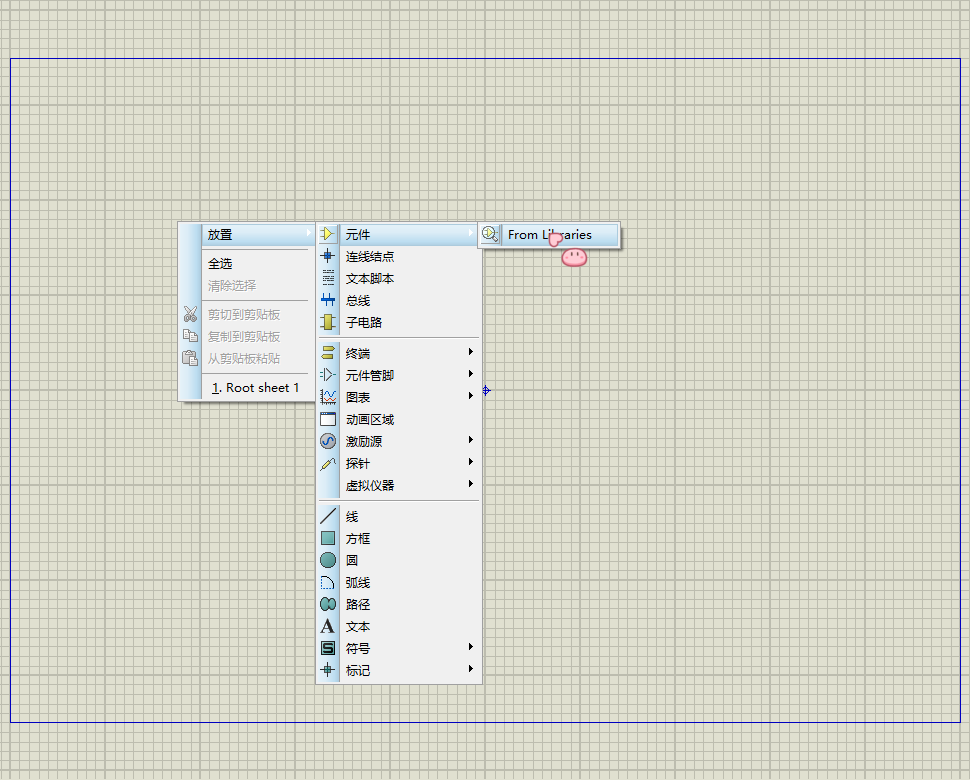The width and height of the screenshot is (970, 780).
Task: Expand the 虚拟仪器 submenu arrow
Action: [470, 484]
